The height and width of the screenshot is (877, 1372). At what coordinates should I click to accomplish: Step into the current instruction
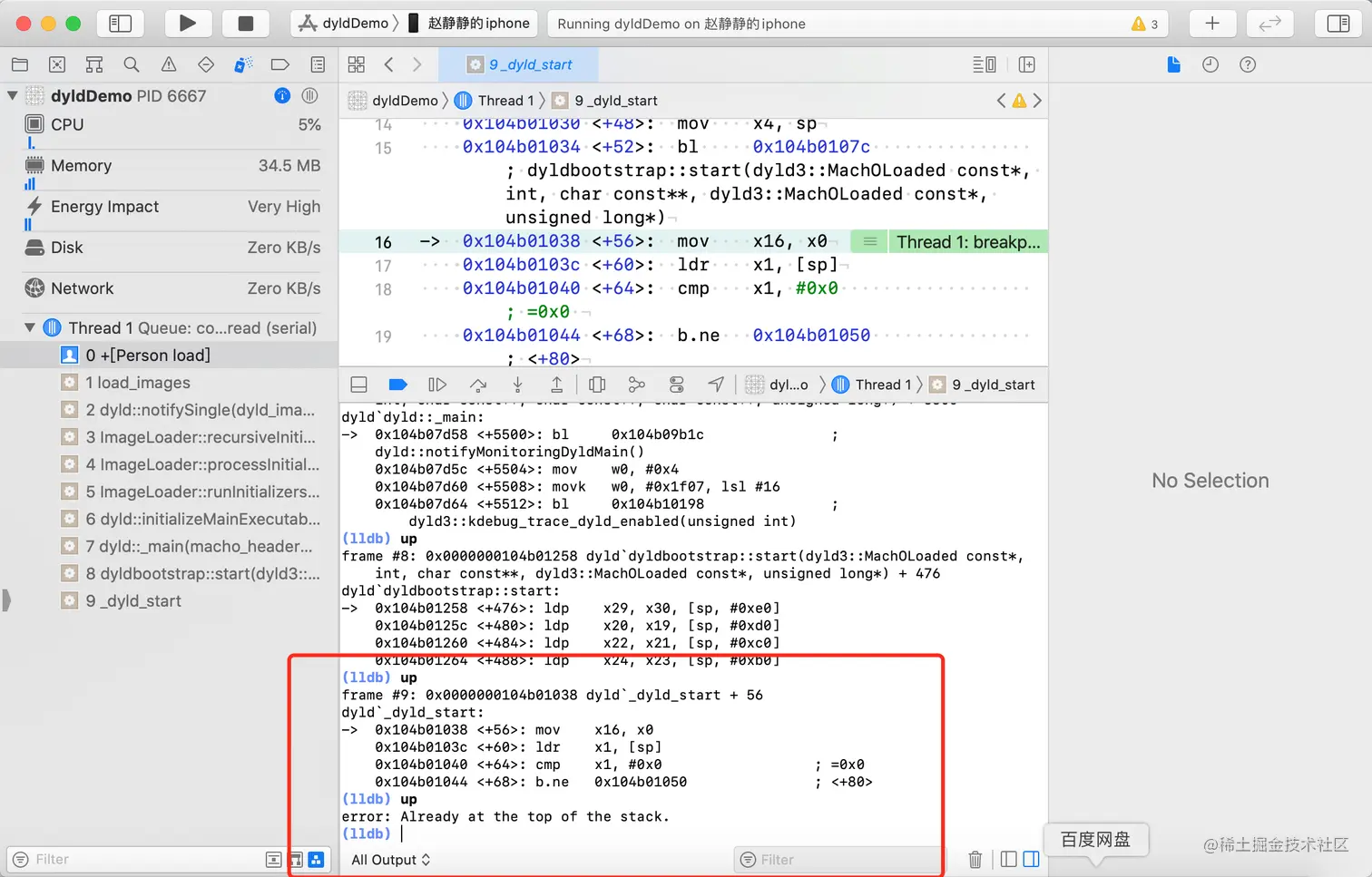(517, 385)
